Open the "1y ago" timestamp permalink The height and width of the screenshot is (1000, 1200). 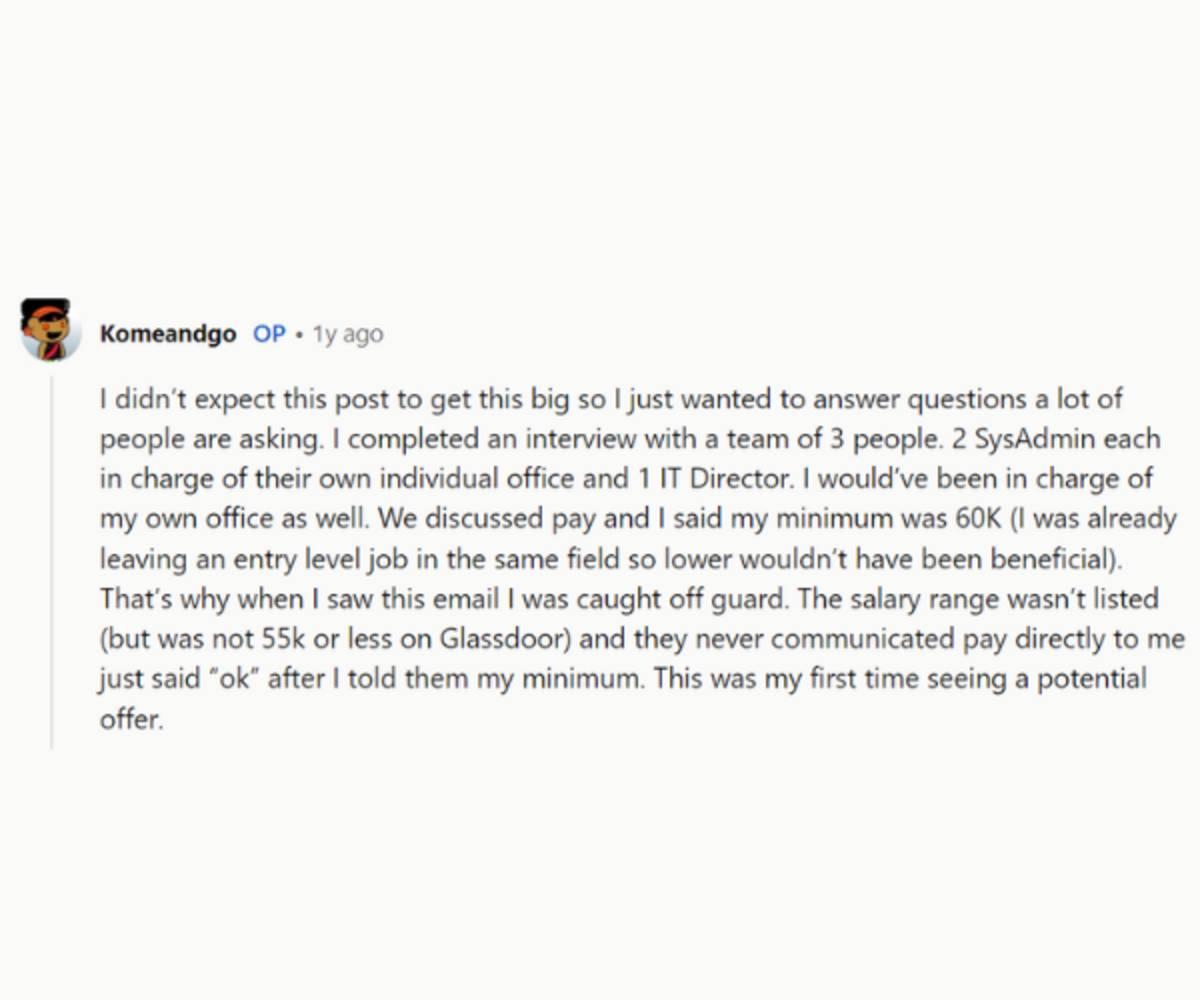coord(347,334)
